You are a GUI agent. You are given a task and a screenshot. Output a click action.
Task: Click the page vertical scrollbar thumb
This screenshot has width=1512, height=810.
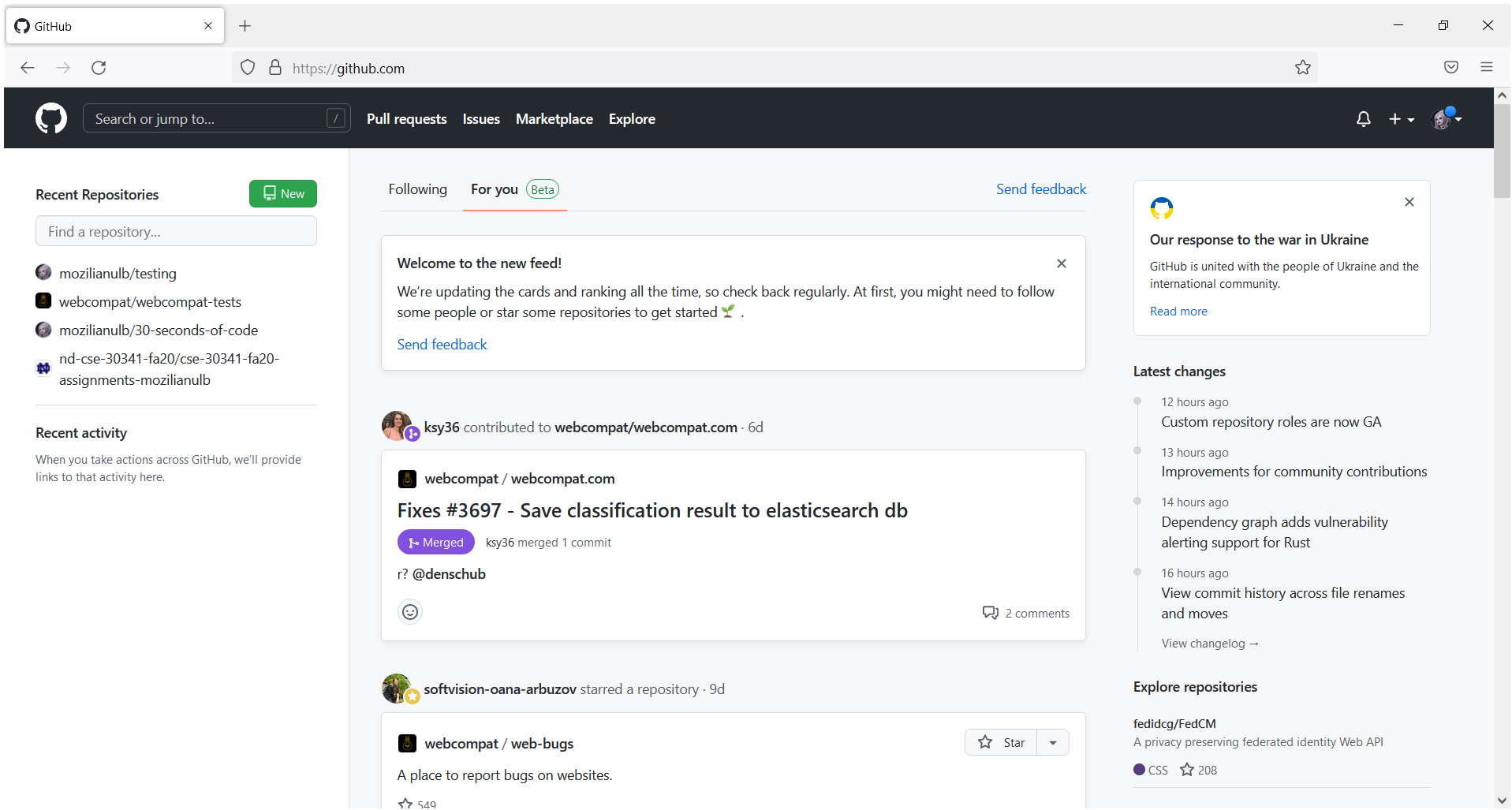[1503, 150]
